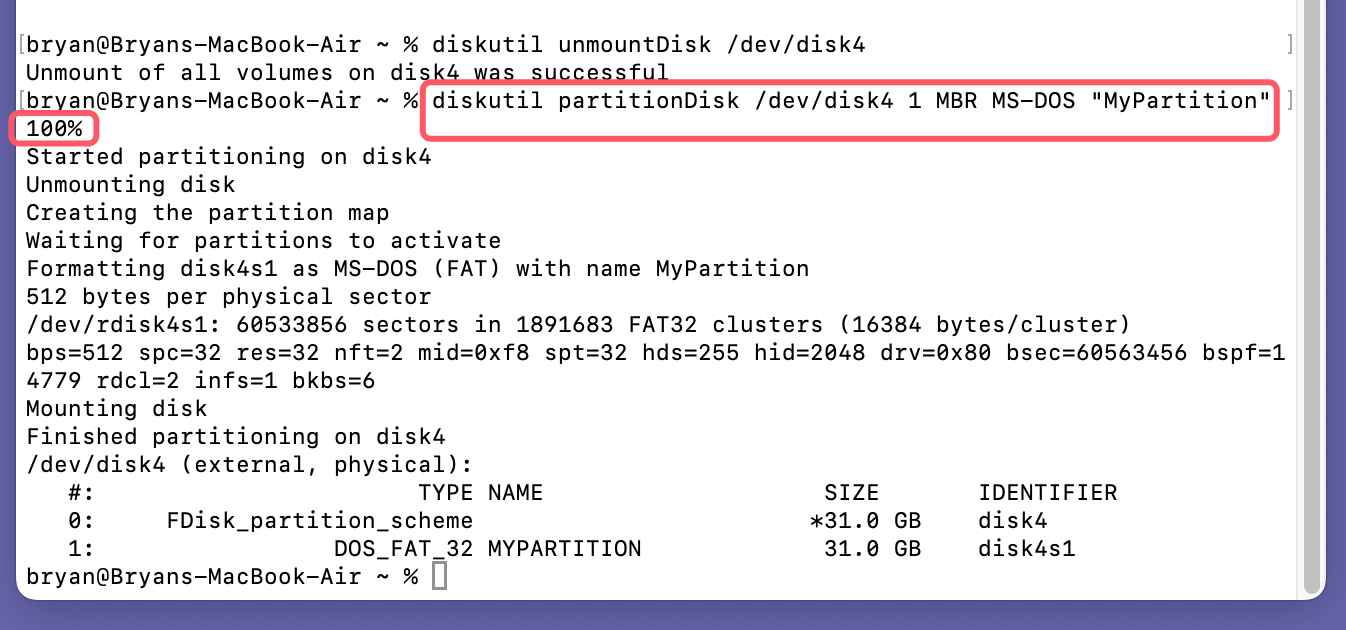The image size is (1346, 630).
Task: Click the Unmount successful message line
Action: click(345, 72)
